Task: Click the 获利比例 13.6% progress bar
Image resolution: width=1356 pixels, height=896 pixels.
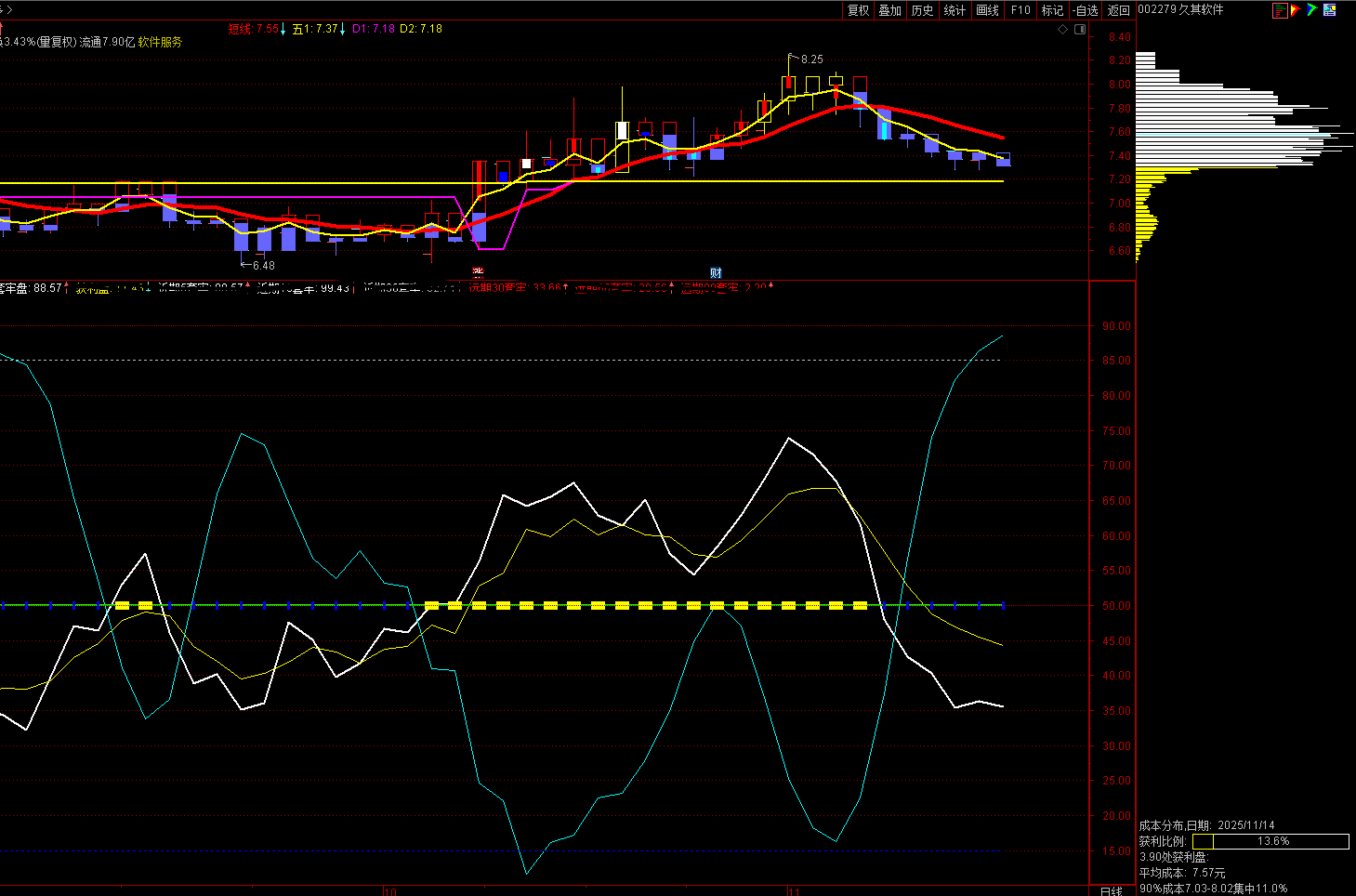Action: point(1270,841)
